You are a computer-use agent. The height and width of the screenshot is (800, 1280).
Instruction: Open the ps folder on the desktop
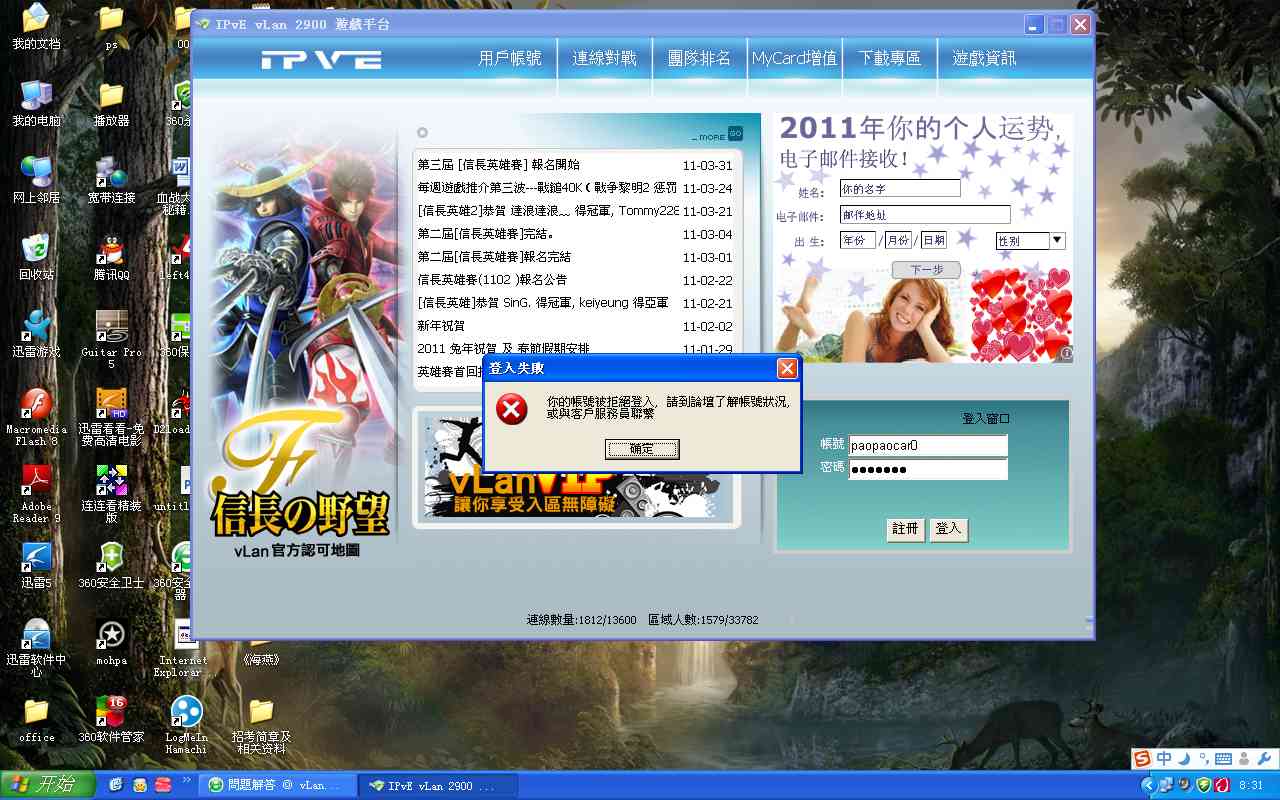[x=111, y=28]
